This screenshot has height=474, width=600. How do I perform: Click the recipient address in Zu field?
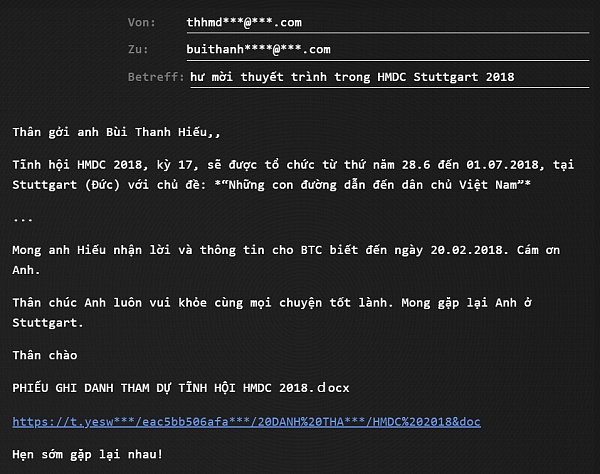258,49
